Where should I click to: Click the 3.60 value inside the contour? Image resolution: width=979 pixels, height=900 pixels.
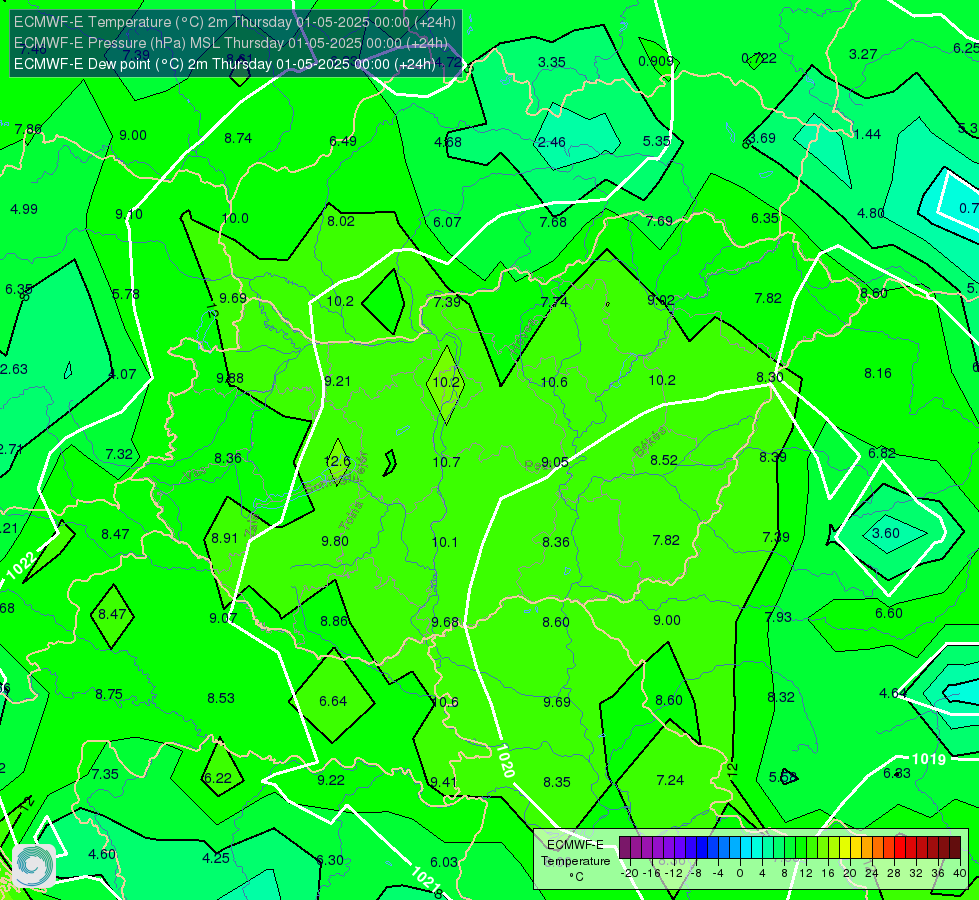(x=886, y=533)
